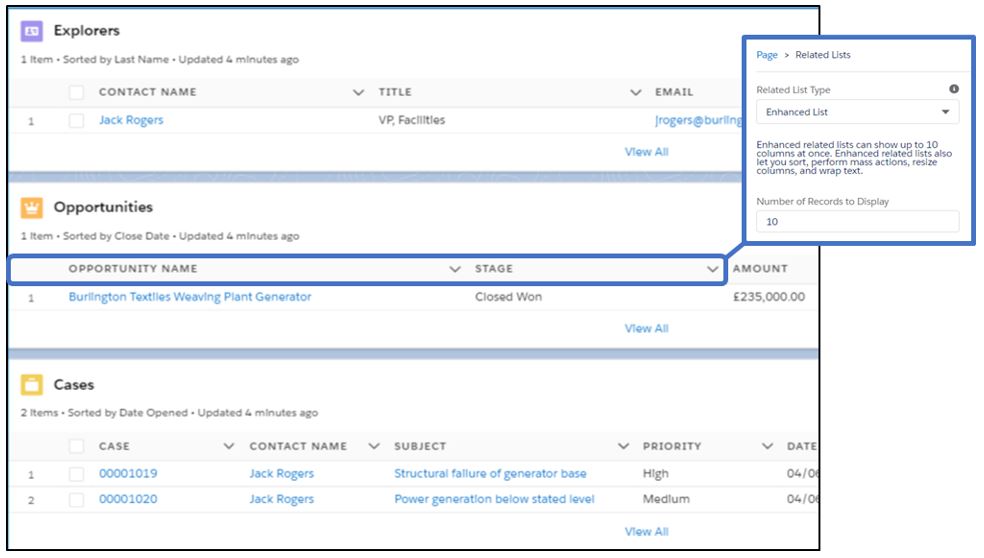
Task: Open the Subject column chevron in Cases
Action: [x=623, y=446]
